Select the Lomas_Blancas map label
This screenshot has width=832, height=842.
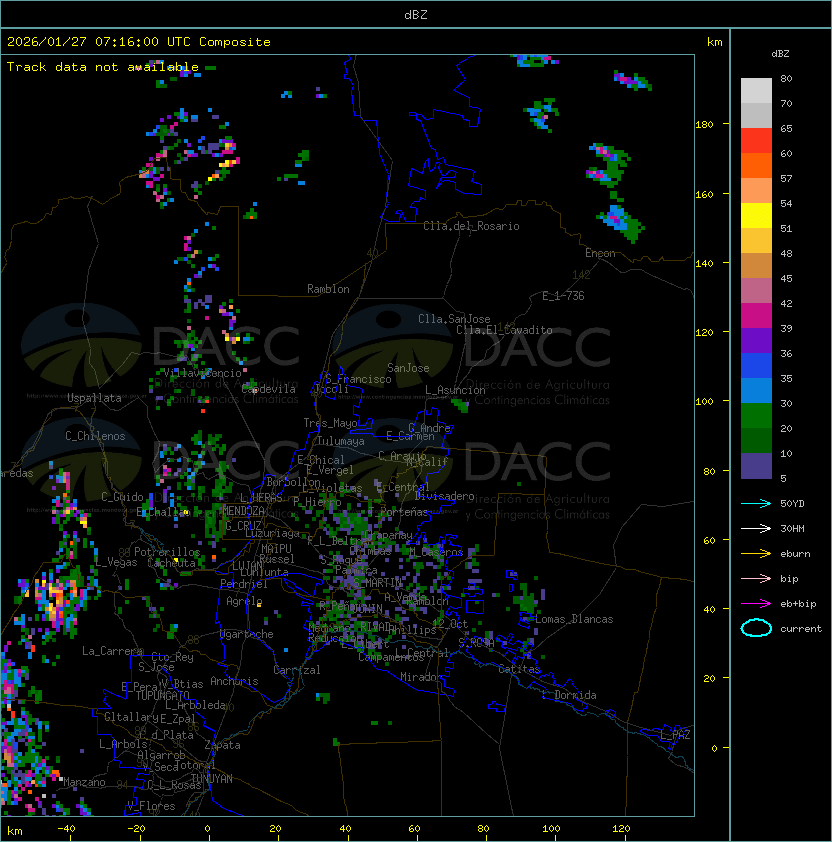pos(573,619)
